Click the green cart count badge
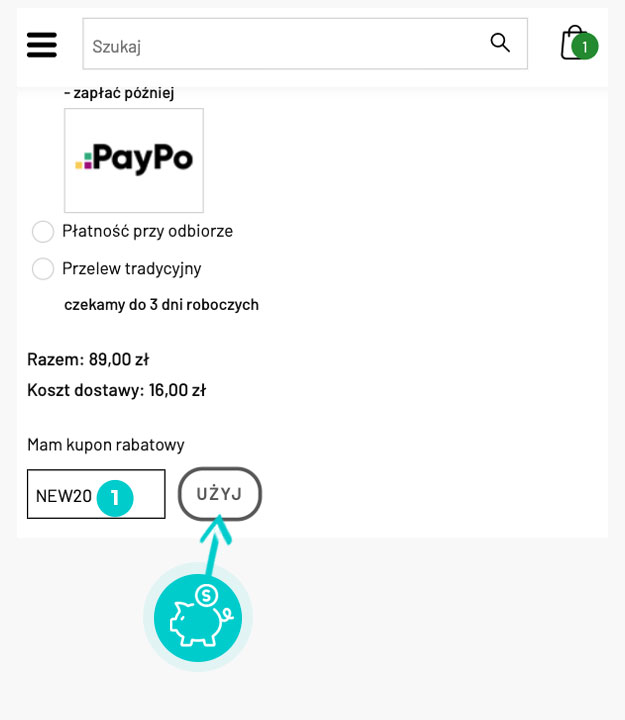The width and height of the screenshot is (625, 720). coord(585,46)
